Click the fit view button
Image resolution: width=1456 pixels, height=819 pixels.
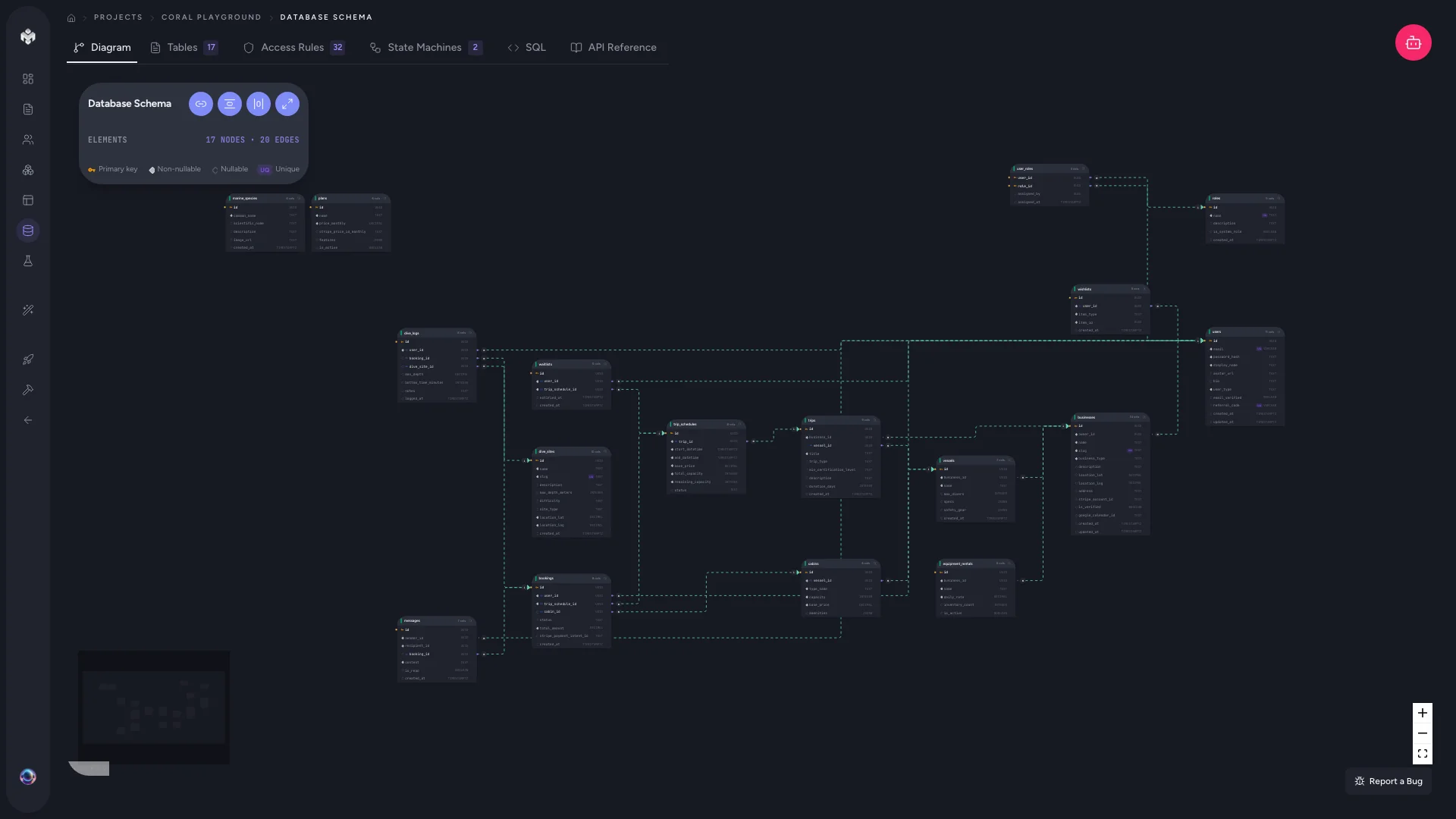click(1423, 754)
